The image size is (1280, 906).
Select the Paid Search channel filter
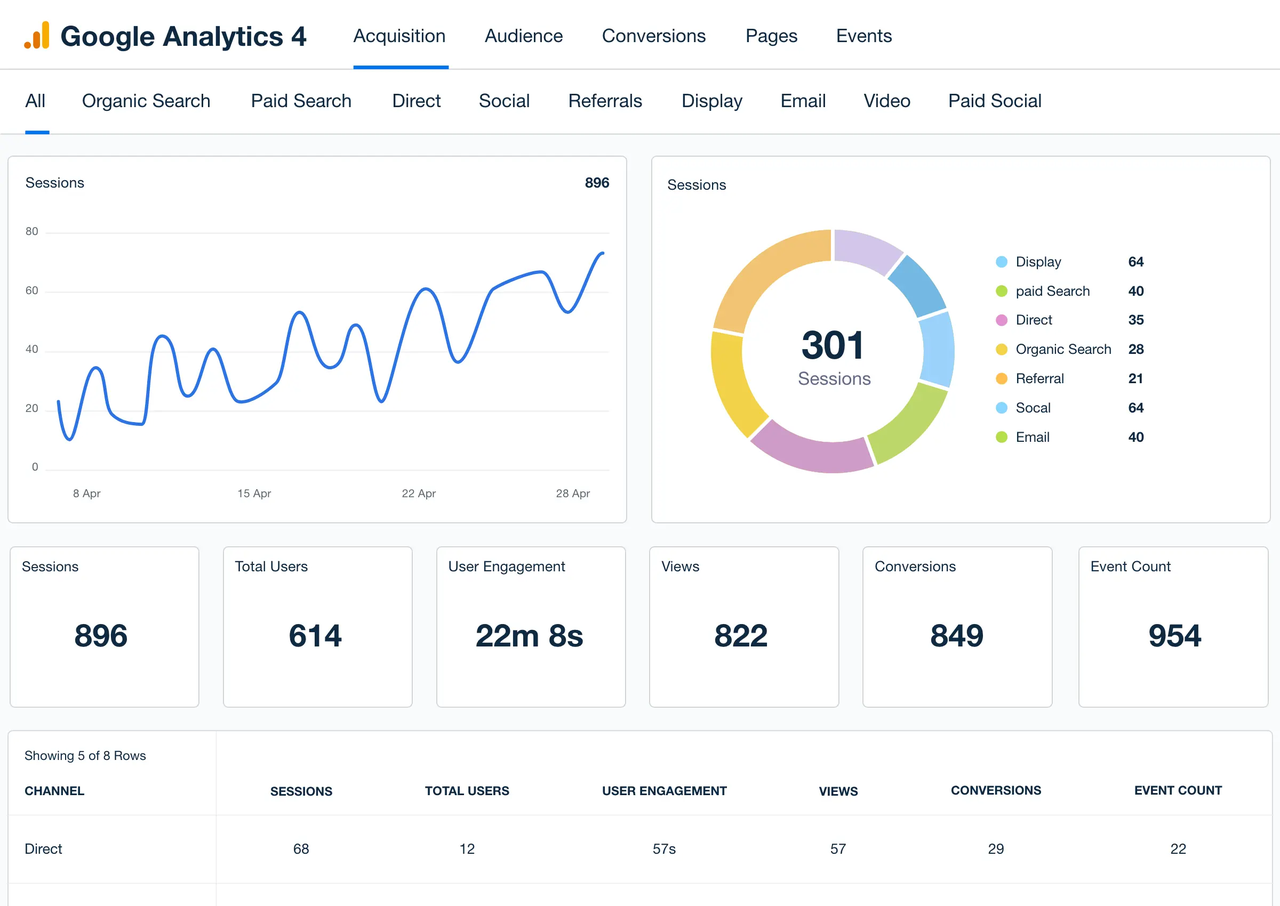301,101
